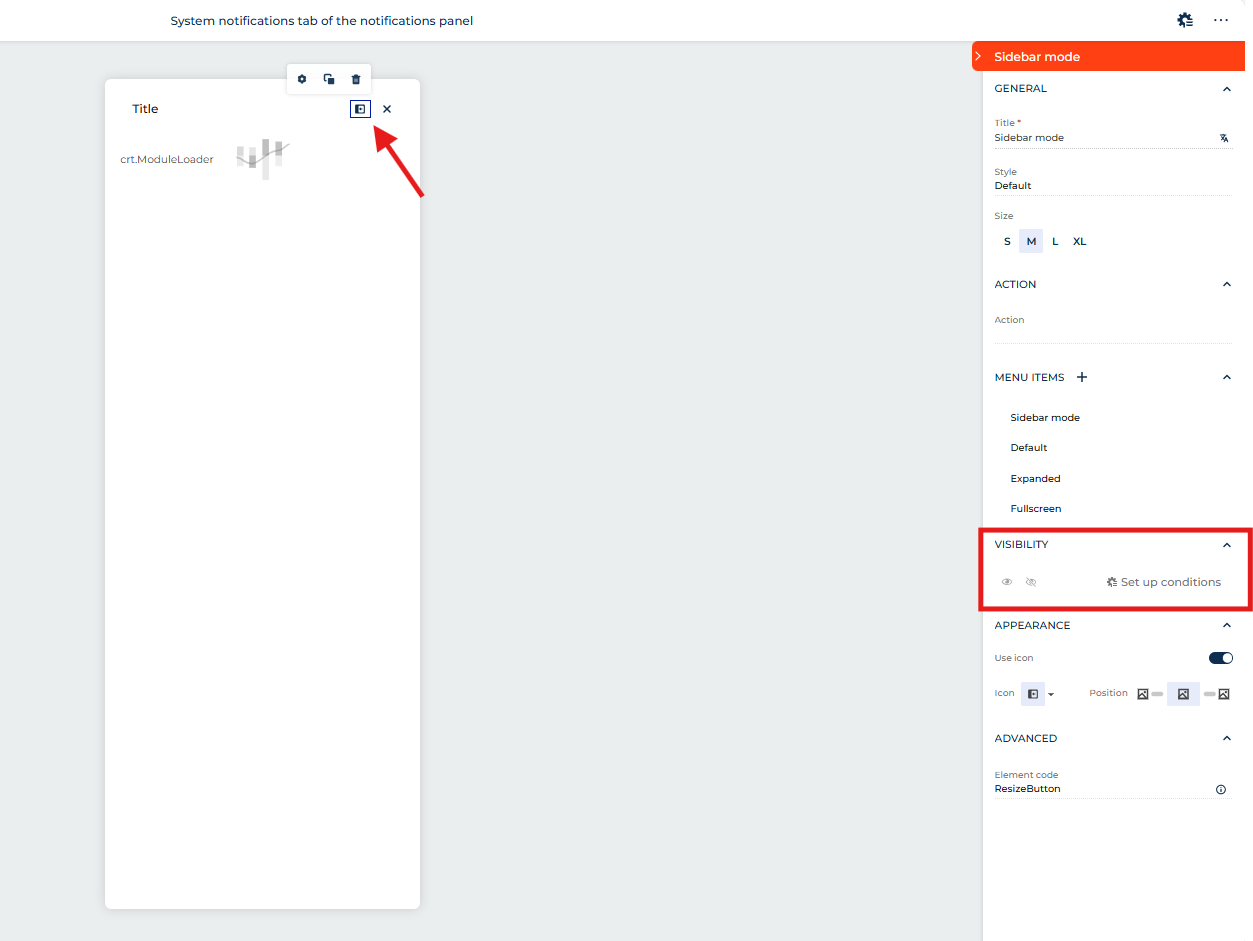Screen dimensions: 1253x941
Task: Click the sidebar mode resize button icon
Action: 360,109
